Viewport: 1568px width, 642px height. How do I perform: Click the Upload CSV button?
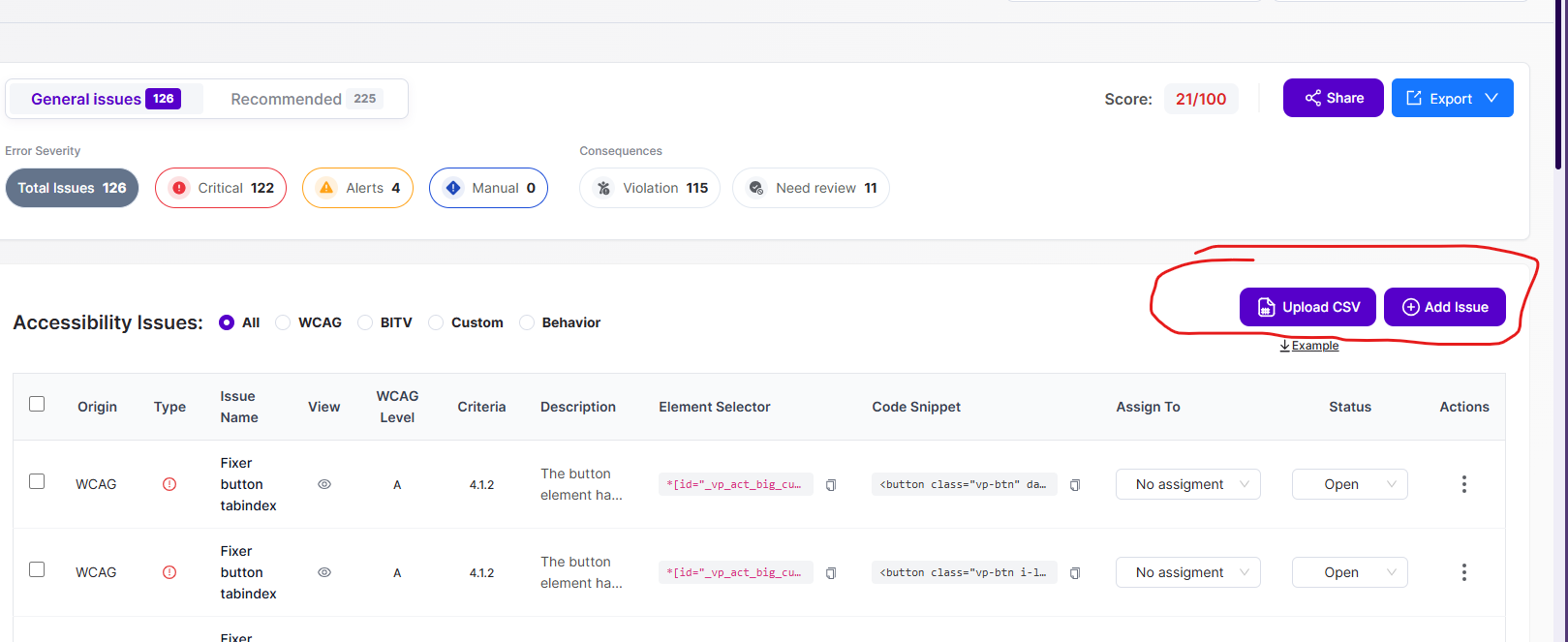[x=1307, y=307]
